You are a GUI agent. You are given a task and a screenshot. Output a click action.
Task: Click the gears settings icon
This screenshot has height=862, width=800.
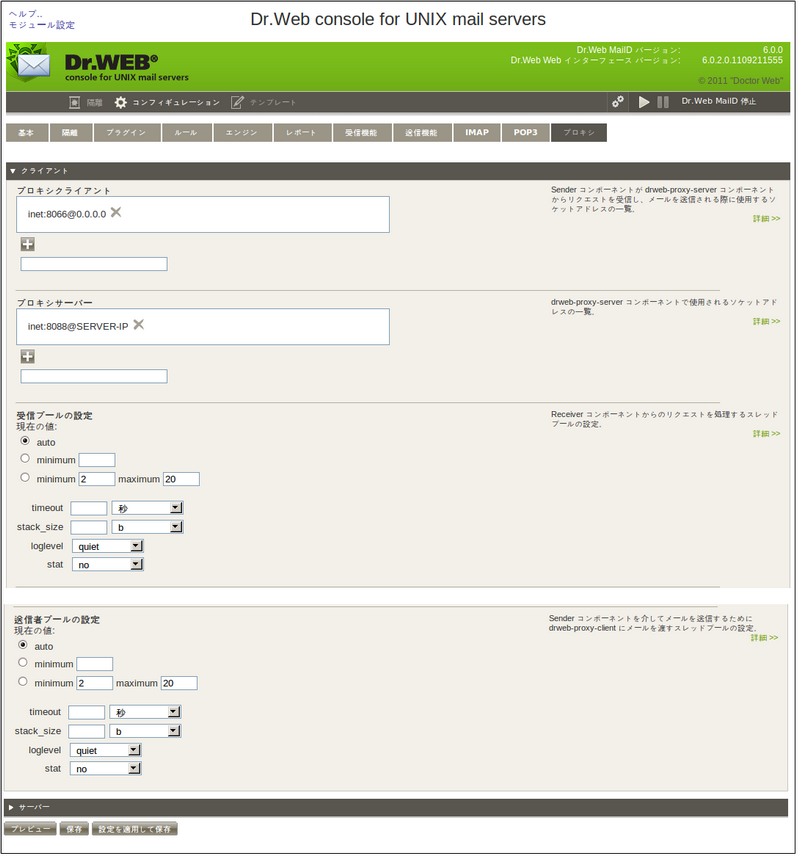click(620, 102)
